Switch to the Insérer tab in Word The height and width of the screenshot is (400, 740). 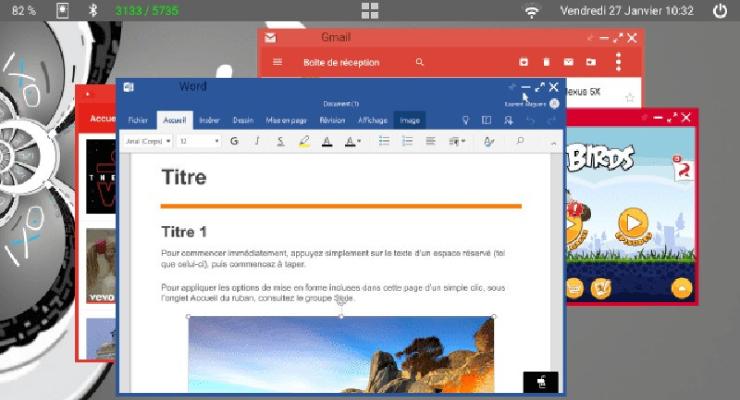pos(209,120)
